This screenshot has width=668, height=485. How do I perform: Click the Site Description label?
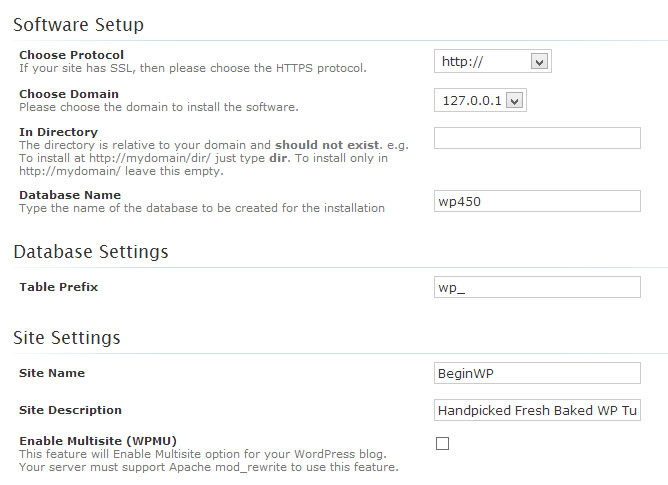pos(70,410)
